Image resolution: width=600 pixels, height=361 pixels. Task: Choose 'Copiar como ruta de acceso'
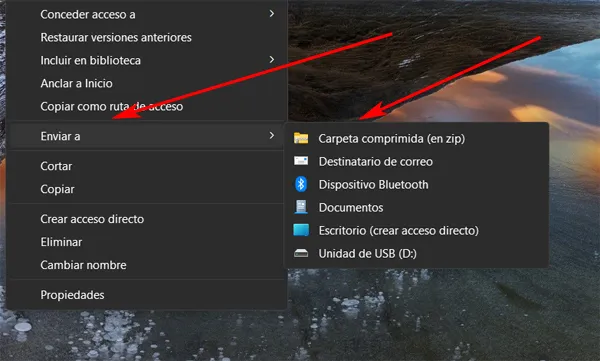(x=147, y=106)
